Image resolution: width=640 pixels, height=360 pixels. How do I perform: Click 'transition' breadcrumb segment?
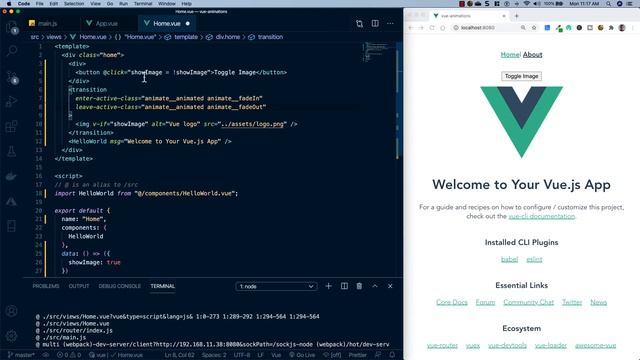(x=270, y=37)
